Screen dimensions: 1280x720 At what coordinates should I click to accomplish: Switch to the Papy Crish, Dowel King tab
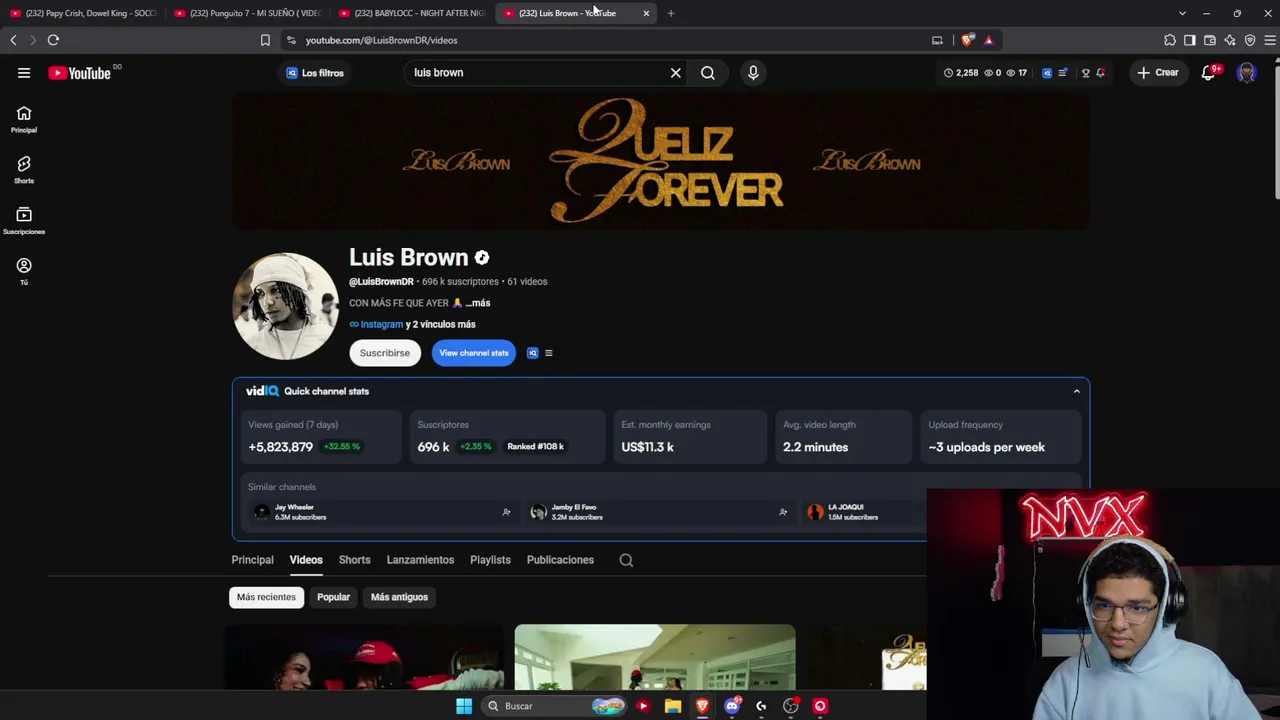(83, 13)
